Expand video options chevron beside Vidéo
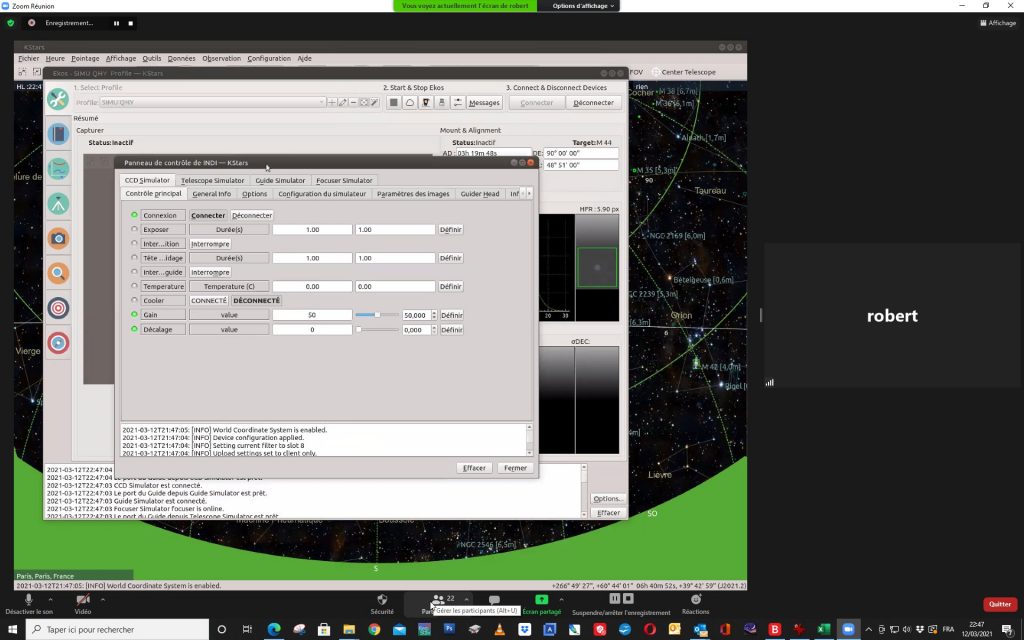Screen dimensions: 1024x640 pyautogui.click(x=103, y=599)
